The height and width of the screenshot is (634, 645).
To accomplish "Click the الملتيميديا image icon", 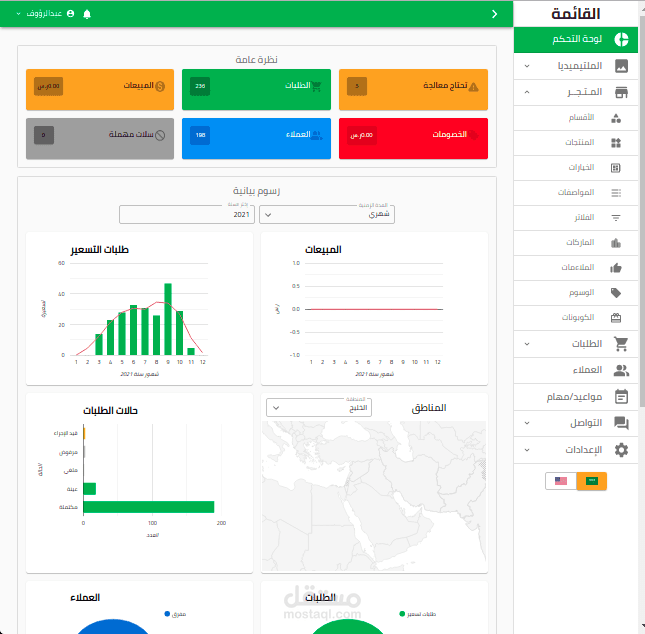I will coord(621,66).
